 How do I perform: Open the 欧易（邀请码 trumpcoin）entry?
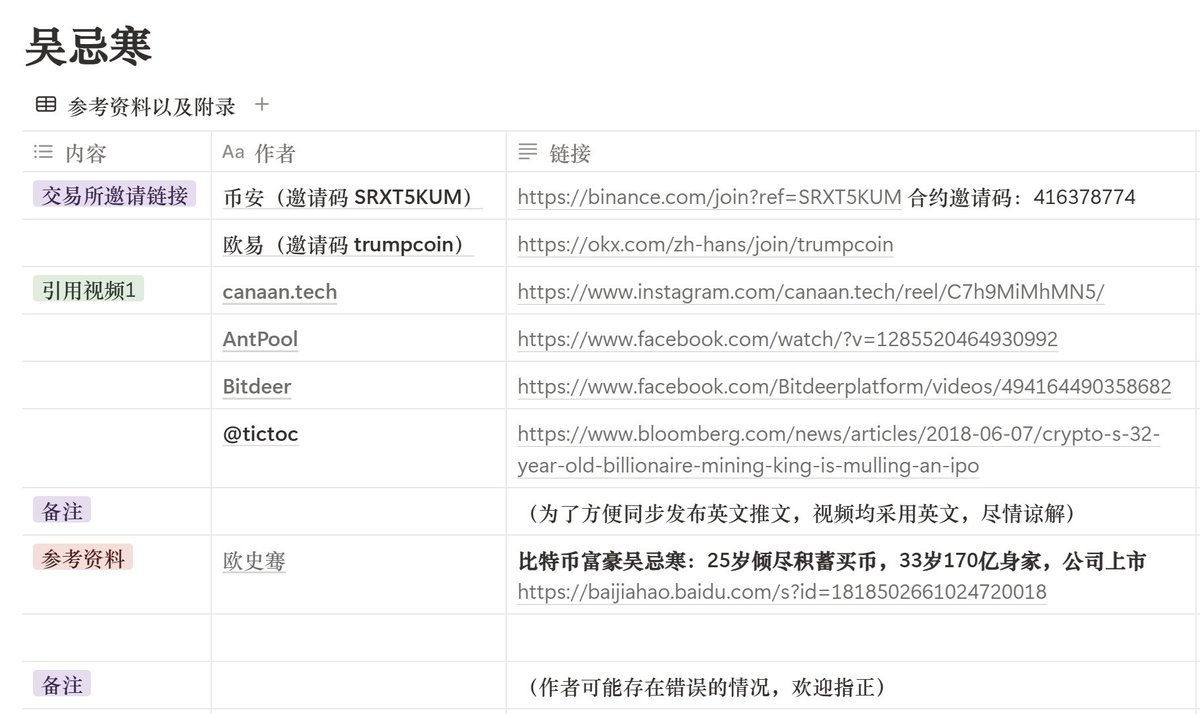pos(348,244)
